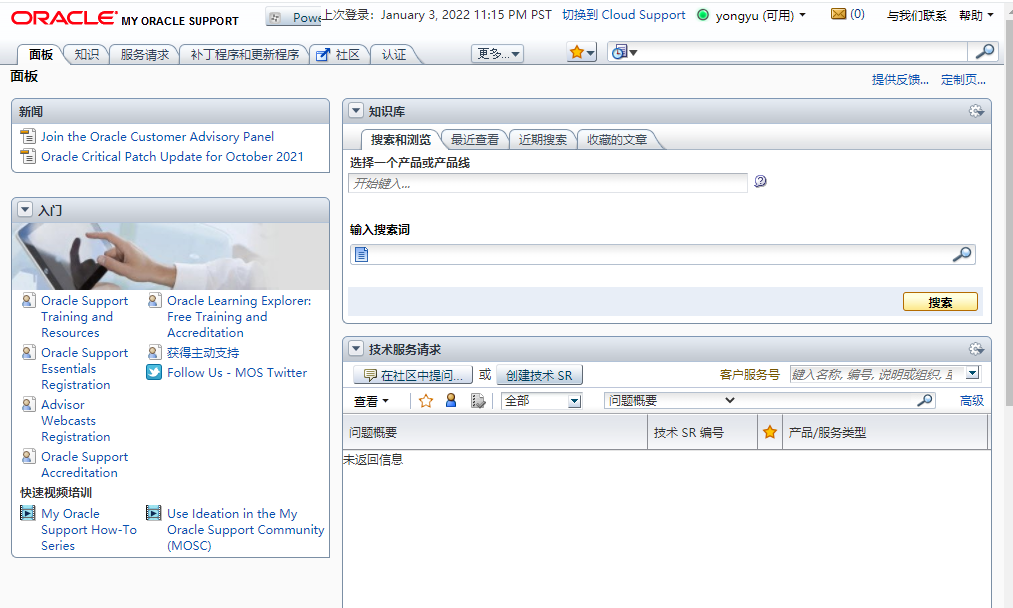
Task: Click the 创建技术 SR button
Action: 539,375
